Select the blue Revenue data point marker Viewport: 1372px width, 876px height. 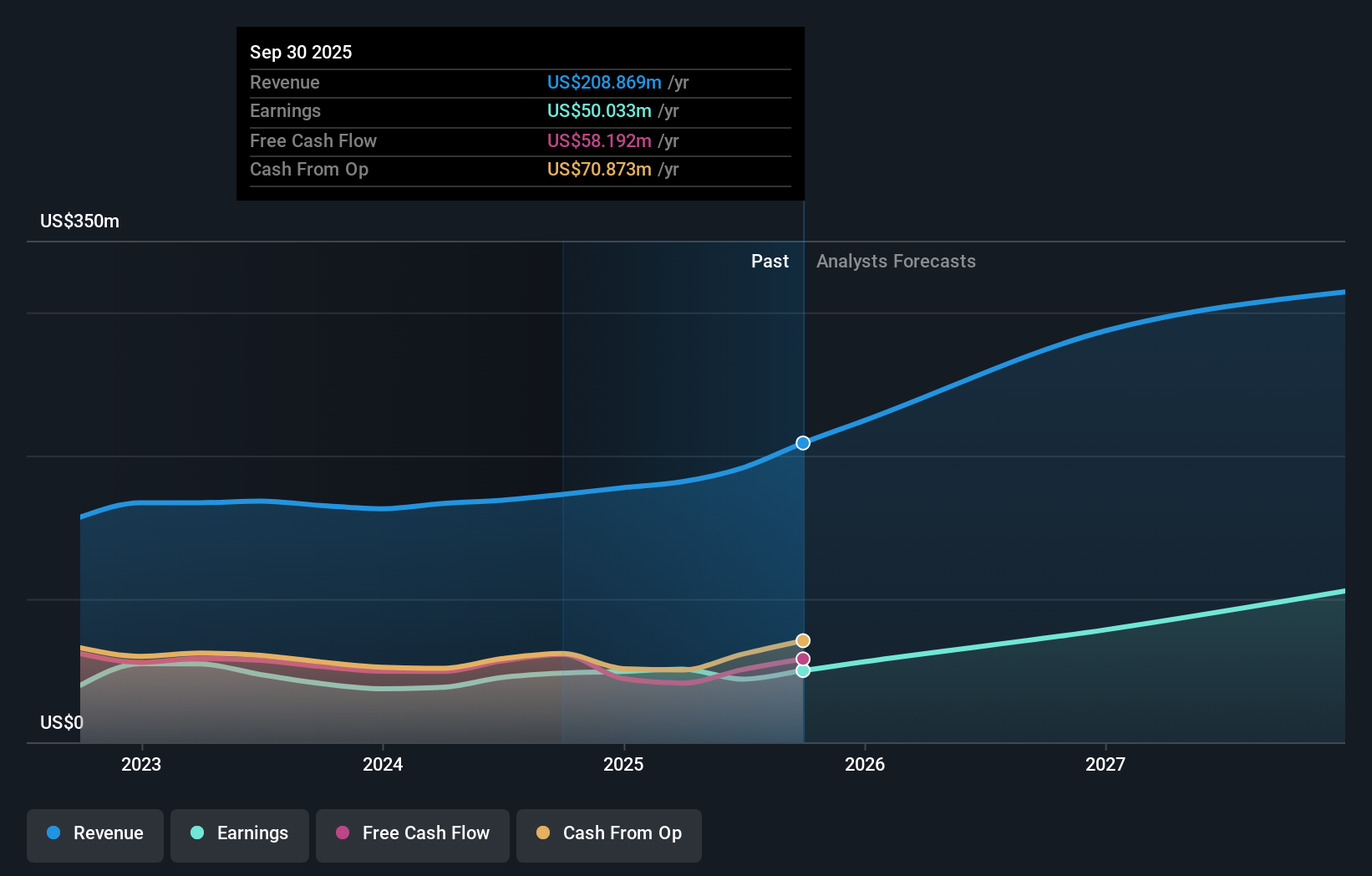(803, 443)
